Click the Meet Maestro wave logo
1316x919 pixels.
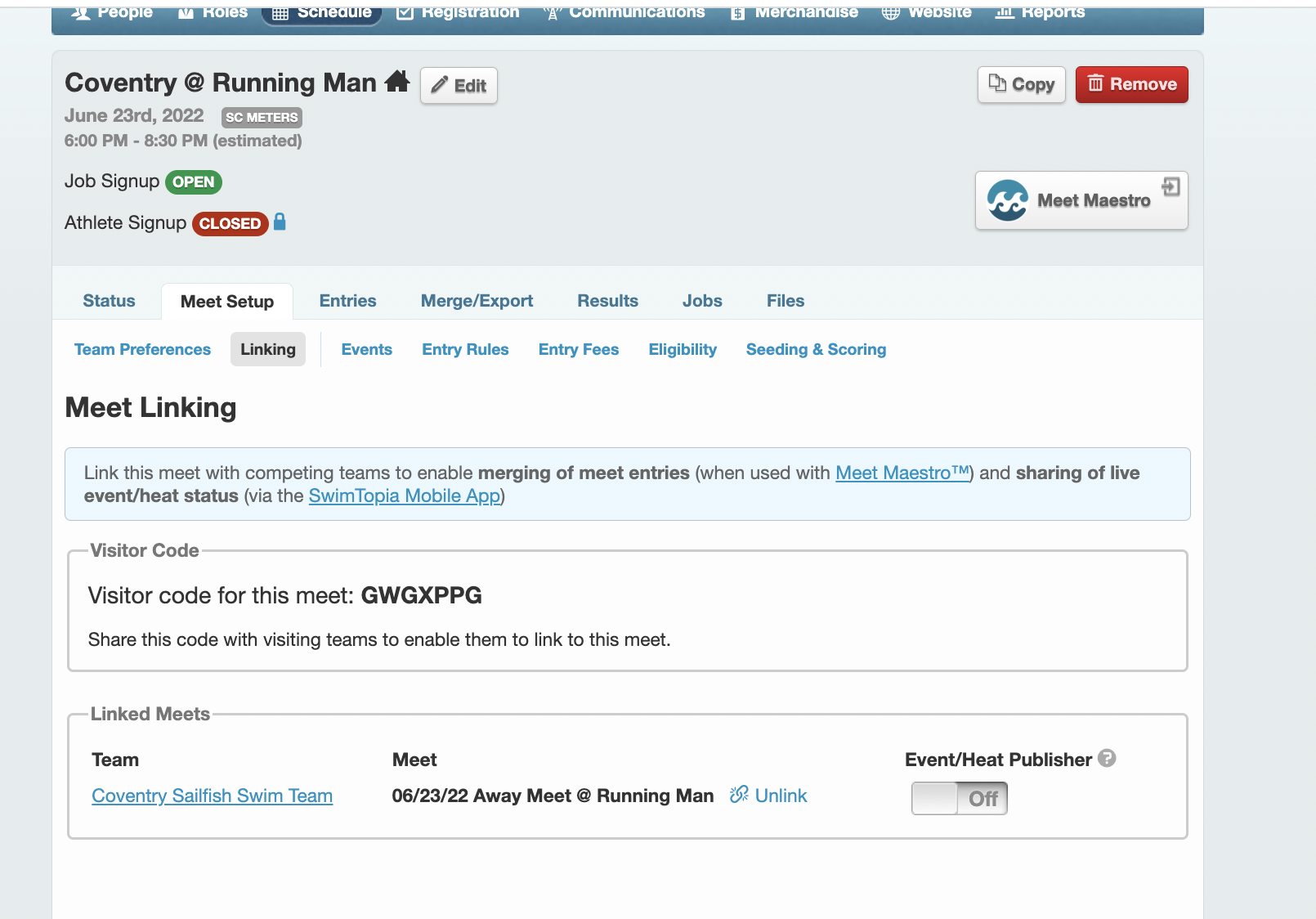pyautogui.click(x=1009, y=199)
